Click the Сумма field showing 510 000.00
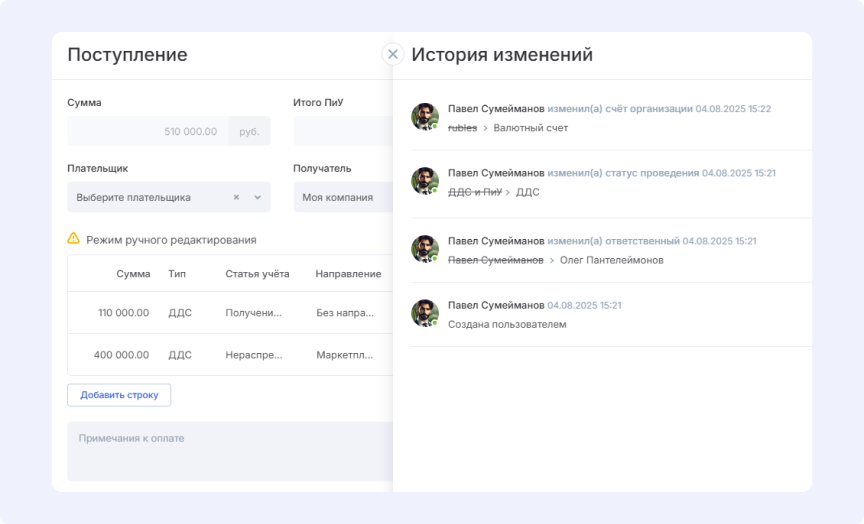 (x=148, y=131)
